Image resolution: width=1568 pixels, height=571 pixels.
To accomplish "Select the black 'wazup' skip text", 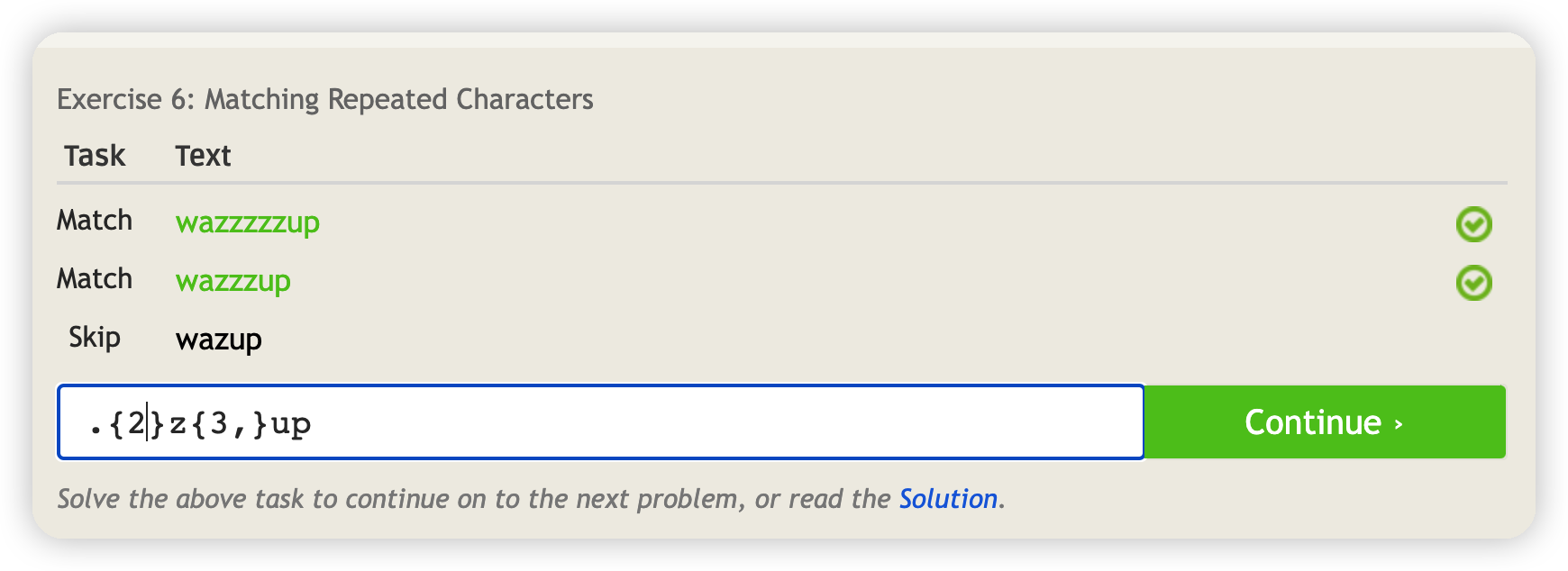I will (x=219, y=340).
